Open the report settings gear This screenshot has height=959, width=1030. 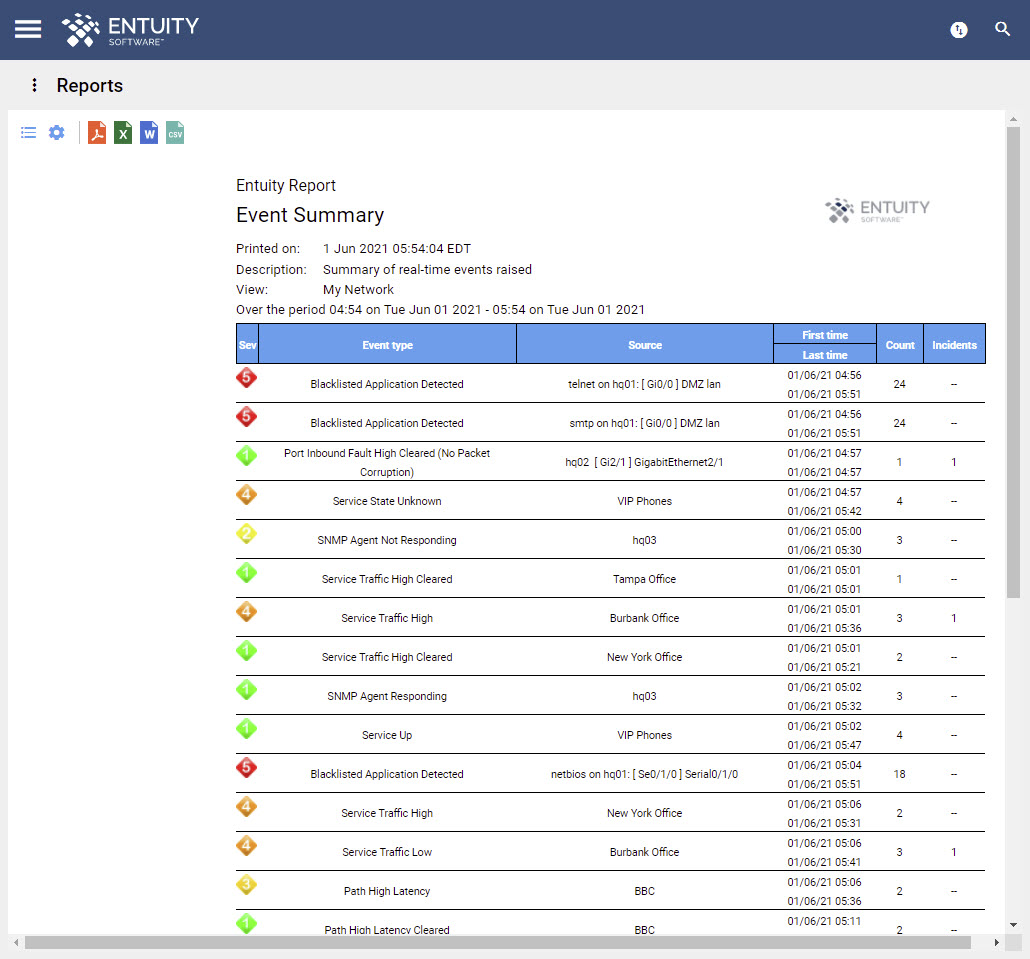[x=56, y=132]
